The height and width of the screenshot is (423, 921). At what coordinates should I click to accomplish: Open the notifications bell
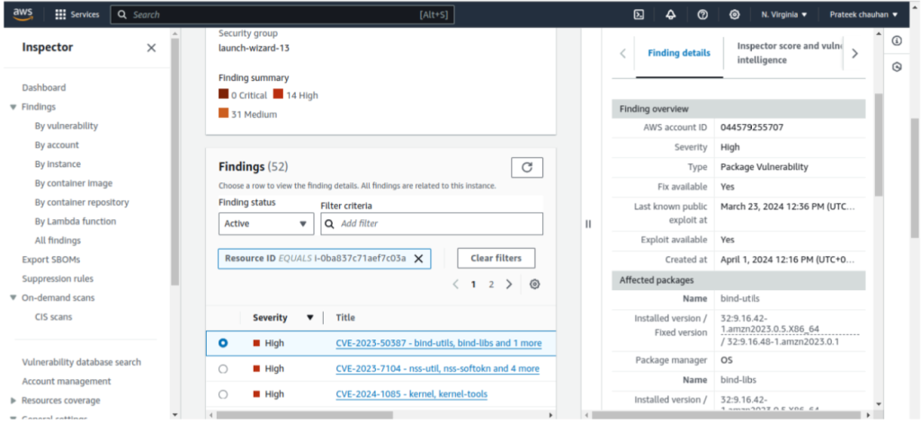pos(671,15)
